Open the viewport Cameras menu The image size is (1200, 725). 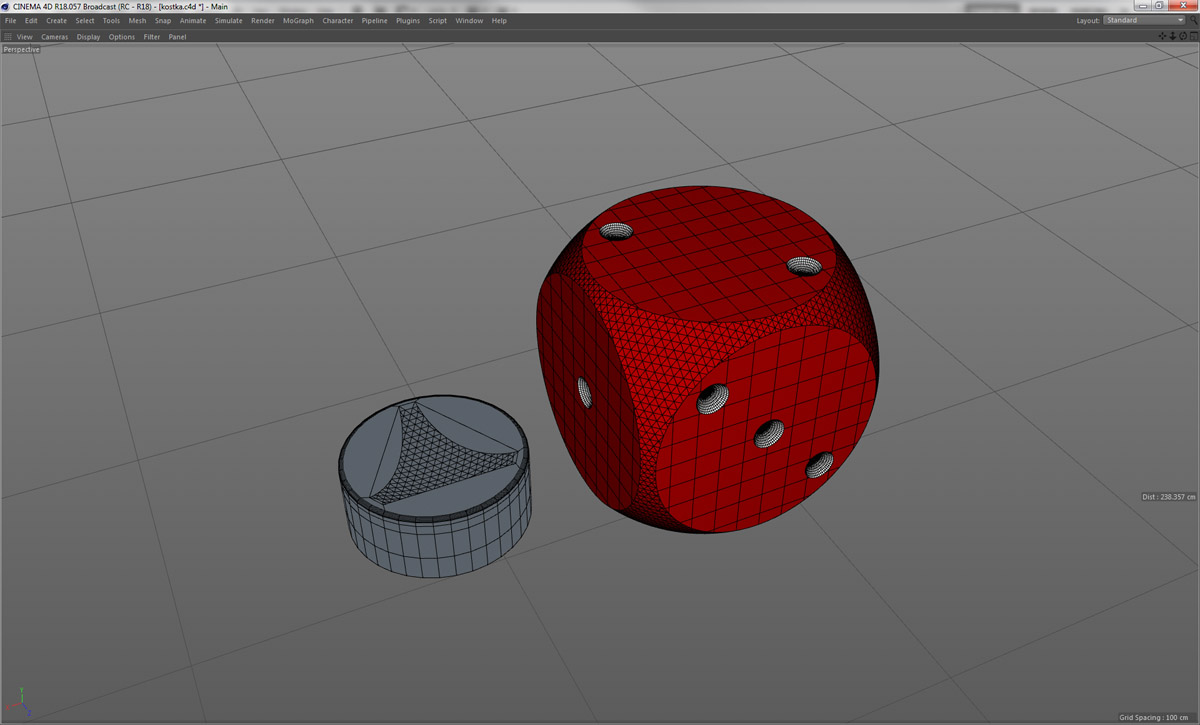54,37
